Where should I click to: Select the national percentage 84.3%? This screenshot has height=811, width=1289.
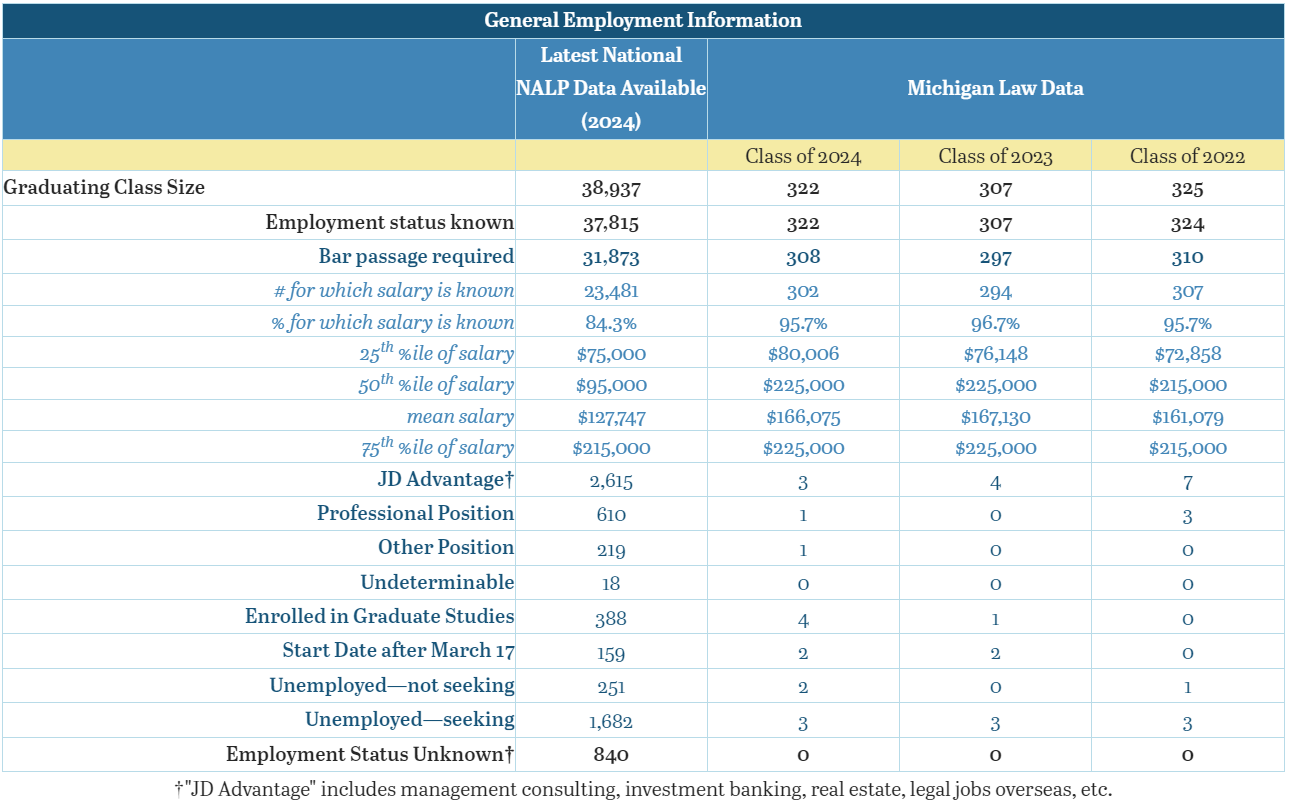[611, 324]
